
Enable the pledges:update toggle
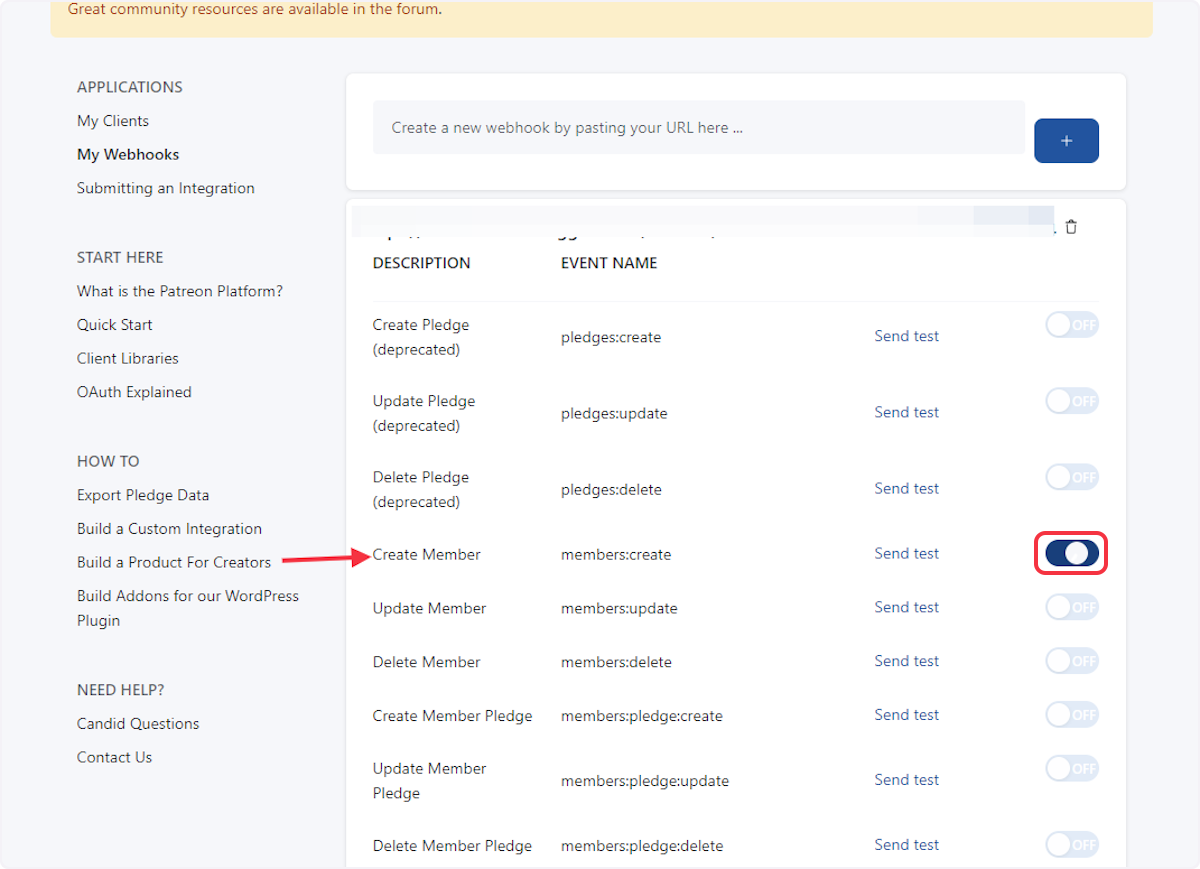click(x=1071, y=400)
